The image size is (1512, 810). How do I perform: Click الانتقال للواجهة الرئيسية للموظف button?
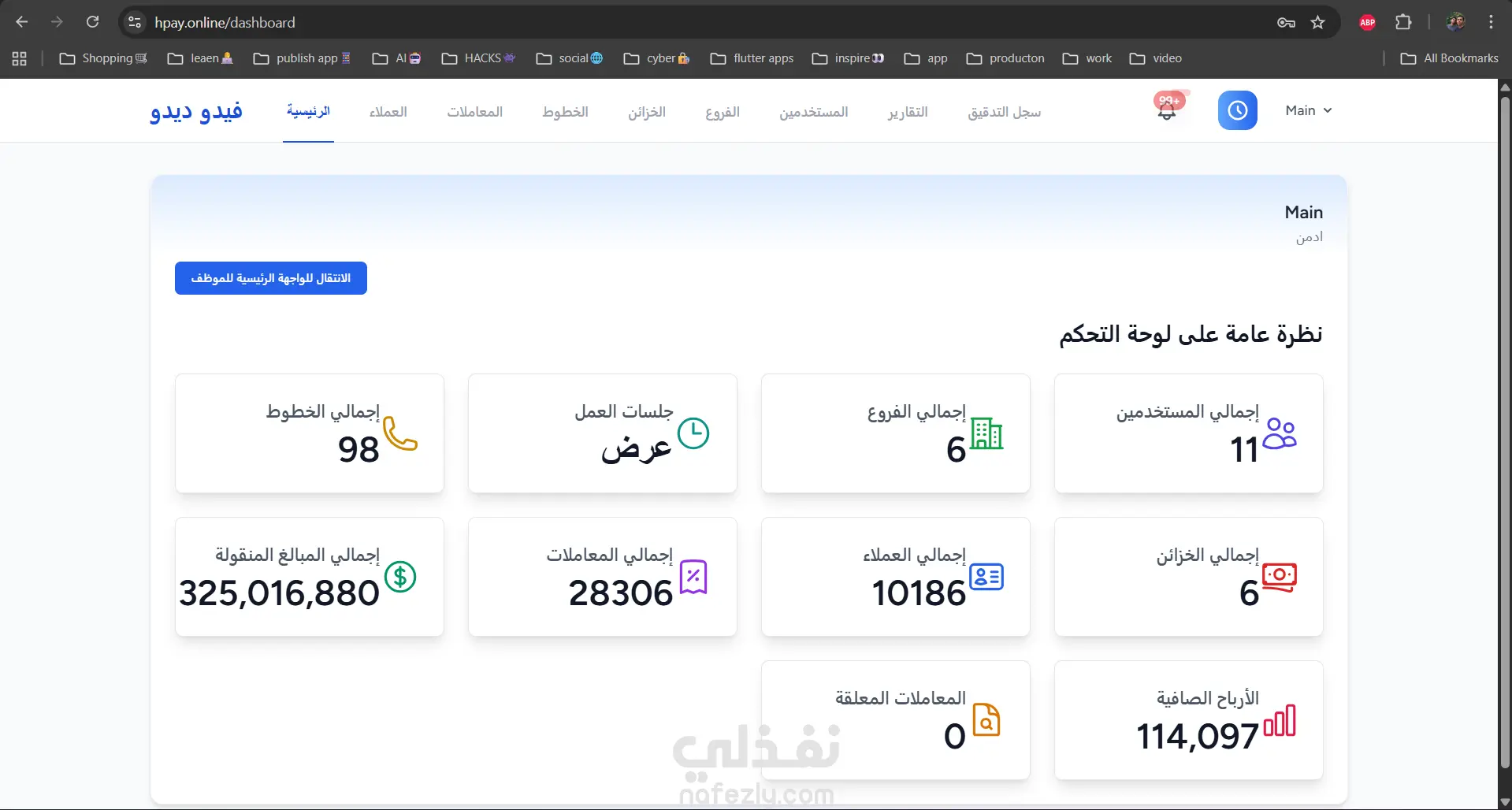pyautogui.click(x=271, y=278)
